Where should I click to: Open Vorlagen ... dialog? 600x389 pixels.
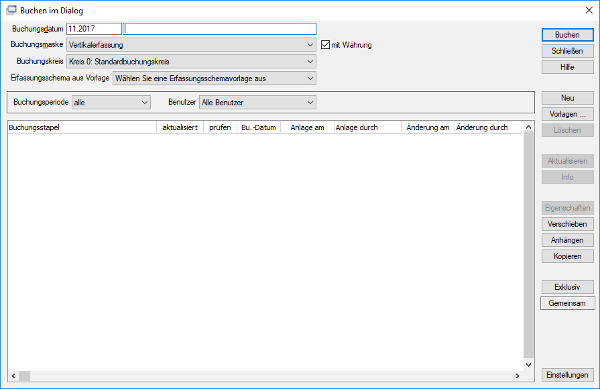click(x=567, y=114)
